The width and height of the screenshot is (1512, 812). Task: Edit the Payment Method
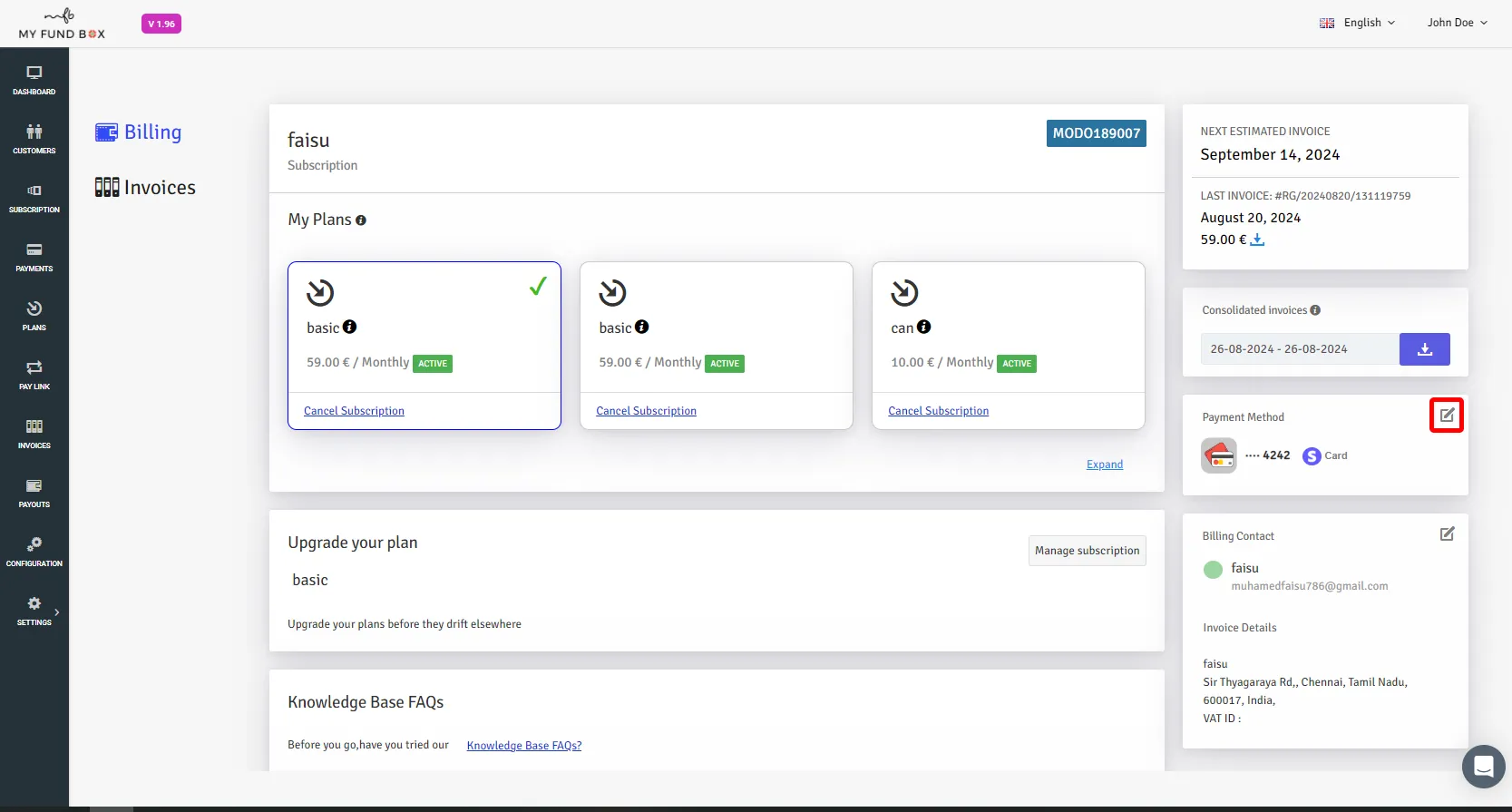[1447, 416]
